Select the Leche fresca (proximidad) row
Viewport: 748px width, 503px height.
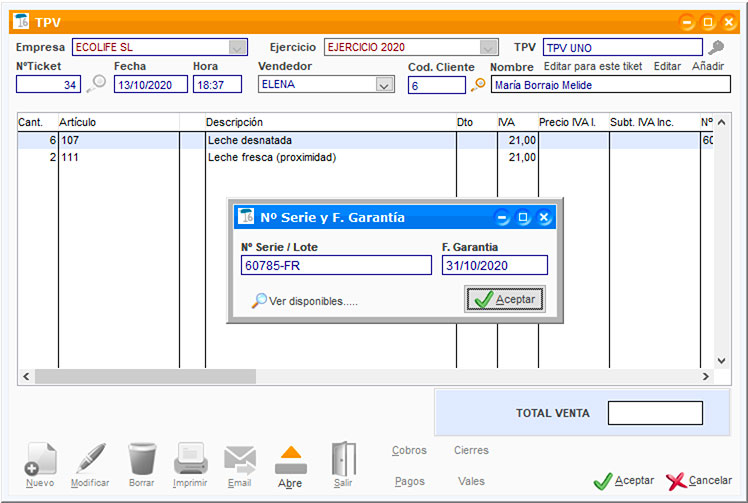point(365,157)
